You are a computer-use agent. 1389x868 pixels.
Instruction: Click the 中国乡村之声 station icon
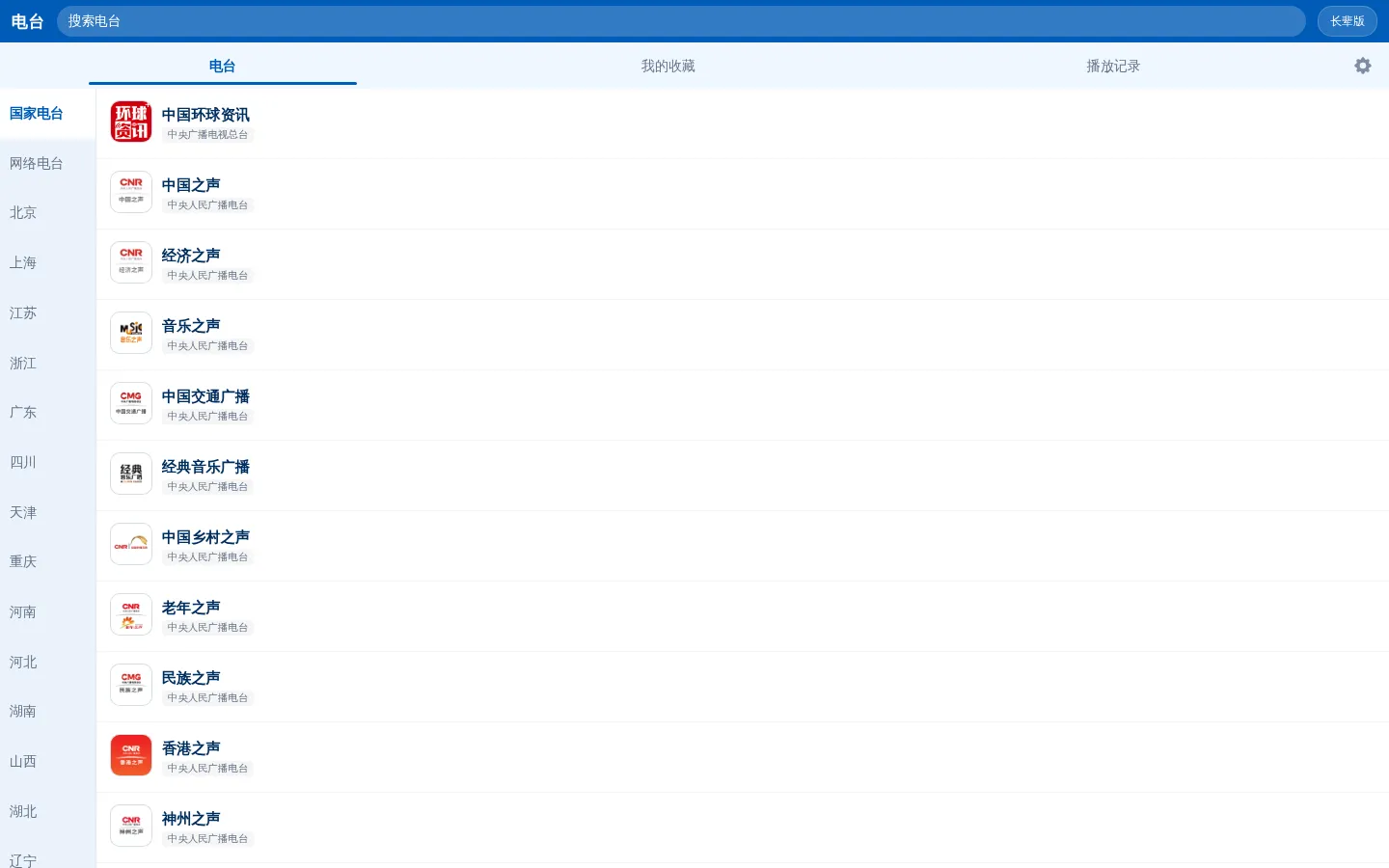(131, 544)
